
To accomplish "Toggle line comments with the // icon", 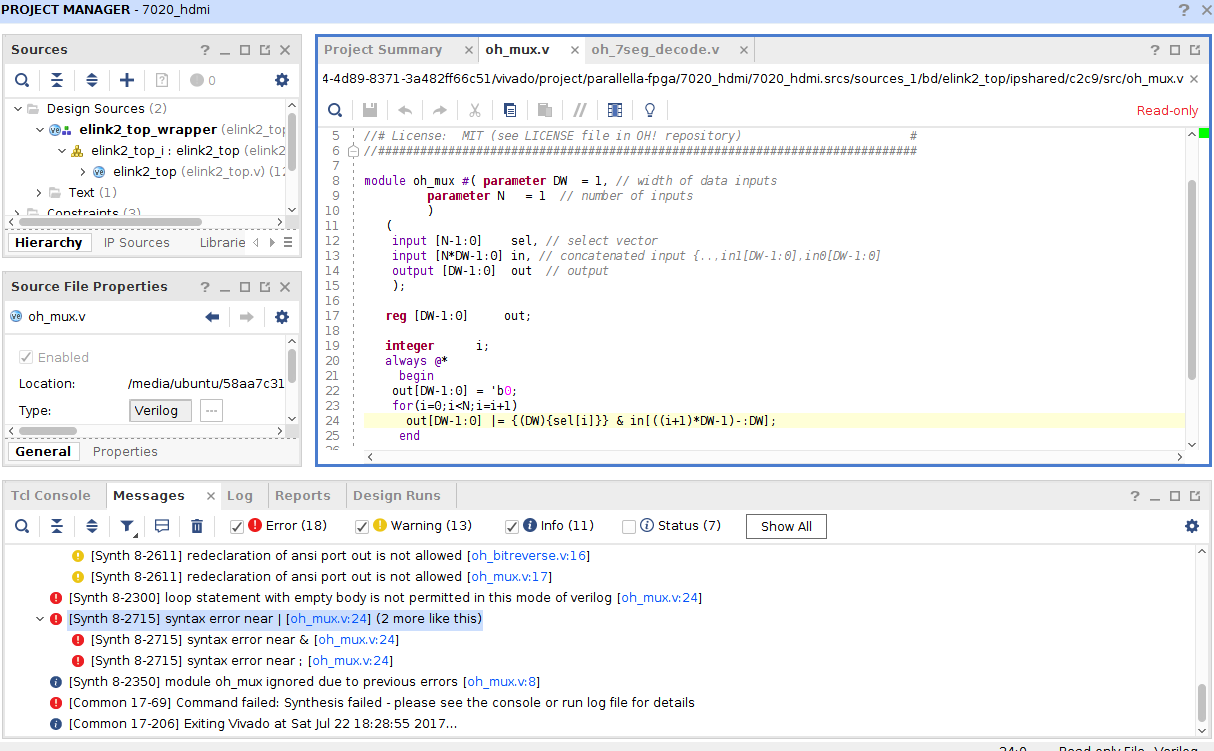I will [x=580, y=110].
